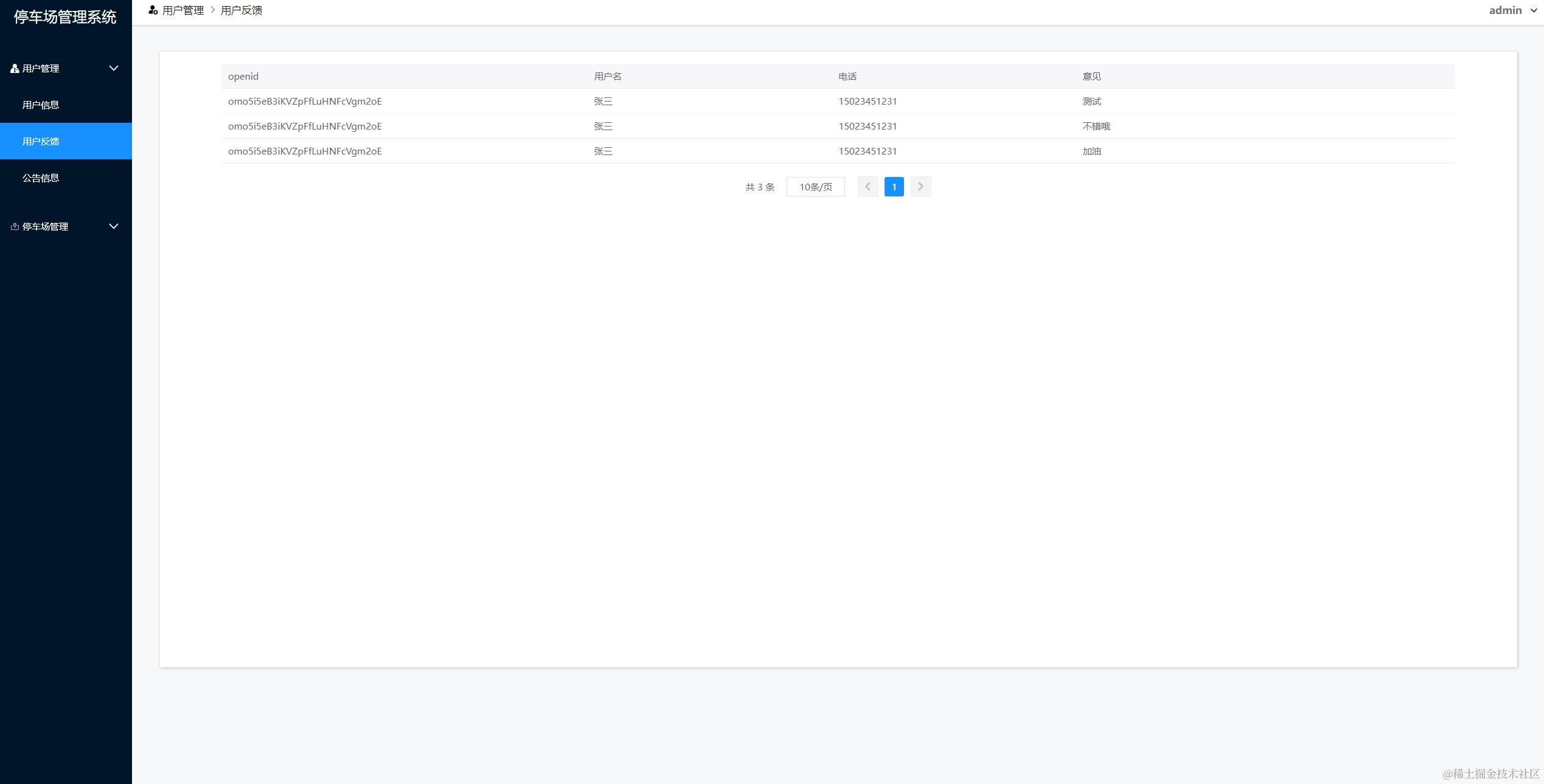Click page number 1 button

click(x=894, y=187)
